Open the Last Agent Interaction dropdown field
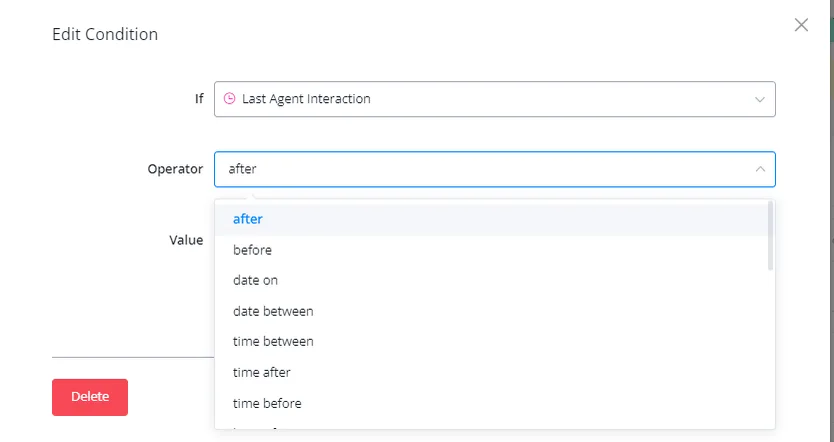Viewport: 834px width, 442px height. [495, 99]
